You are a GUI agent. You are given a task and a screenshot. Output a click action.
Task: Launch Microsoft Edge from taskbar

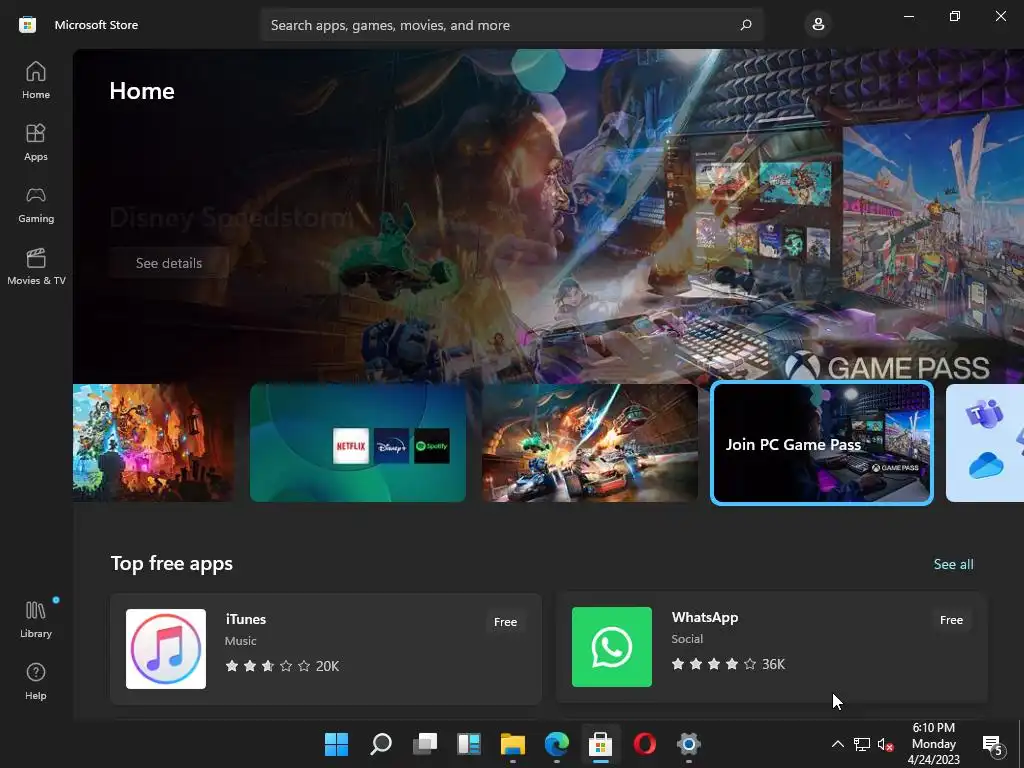coord(557,744)
